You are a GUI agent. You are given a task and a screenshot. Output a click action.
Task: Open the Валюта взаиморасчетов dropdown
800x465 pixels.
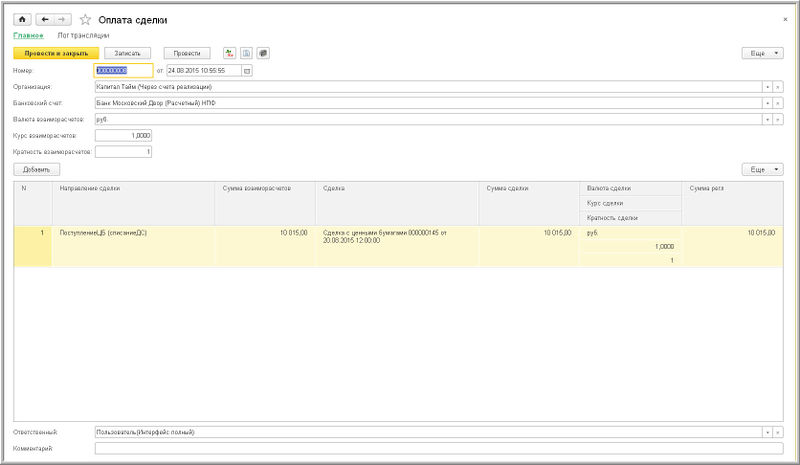(x=767, y=119)
